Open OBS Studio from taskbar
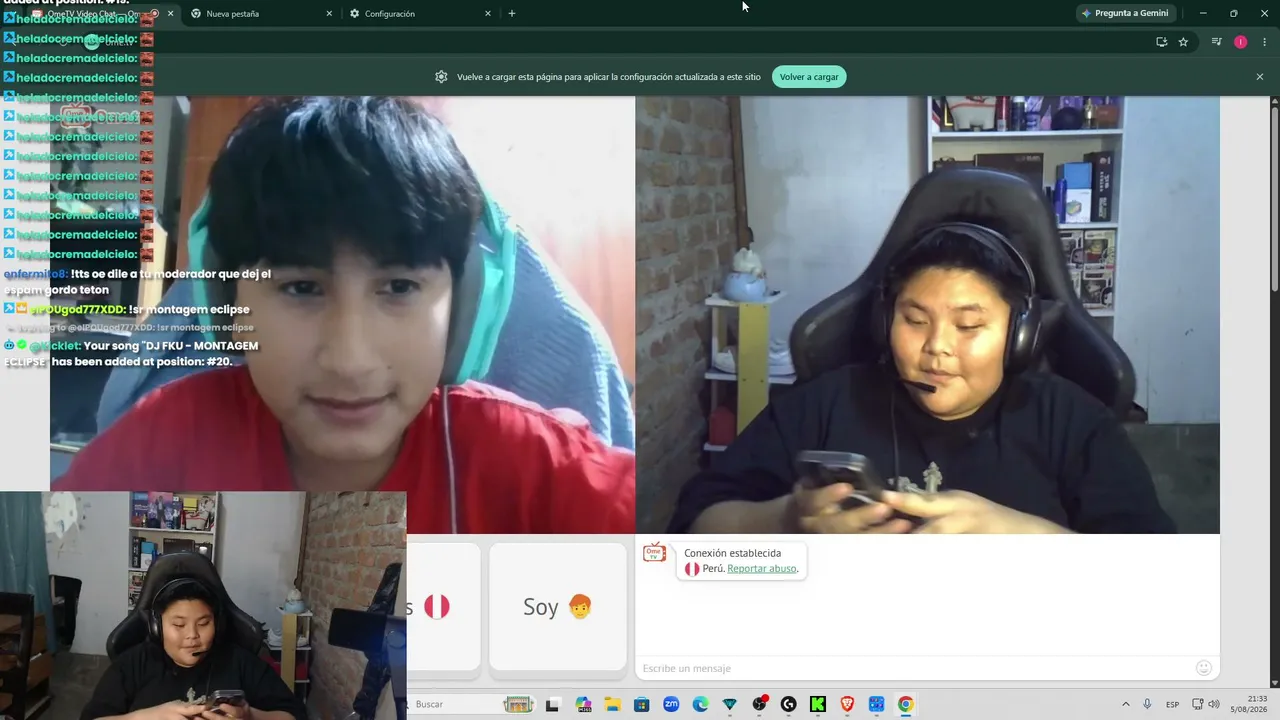The image size is (1280, 720). pos(759,705)
